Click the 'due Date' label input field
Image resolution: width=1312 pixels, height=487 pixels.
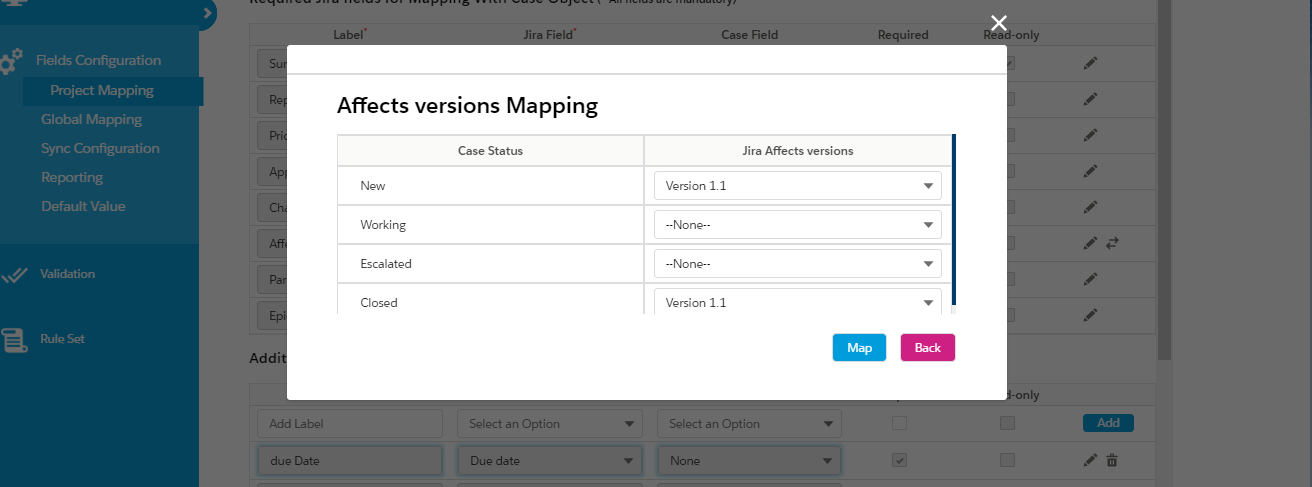[x=349, y=461]
